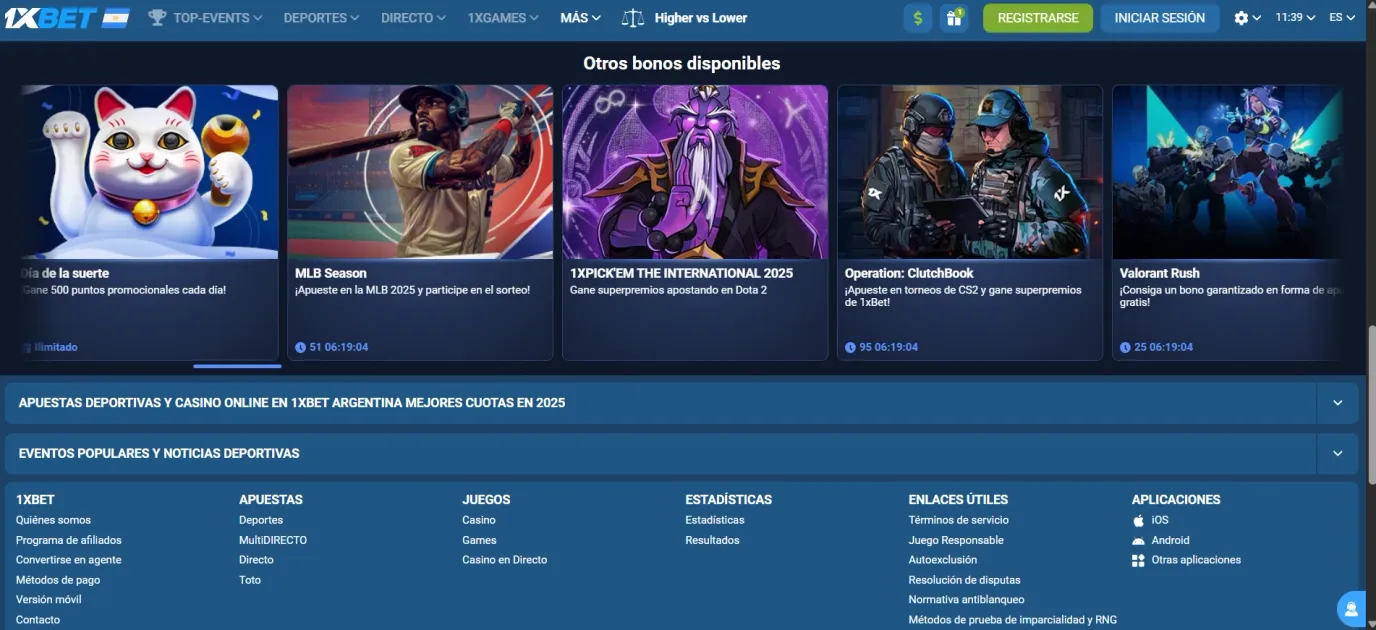Viewport: 1376px width, 630px height.
Task: Open the Versión móvil link
Action: 49,600
